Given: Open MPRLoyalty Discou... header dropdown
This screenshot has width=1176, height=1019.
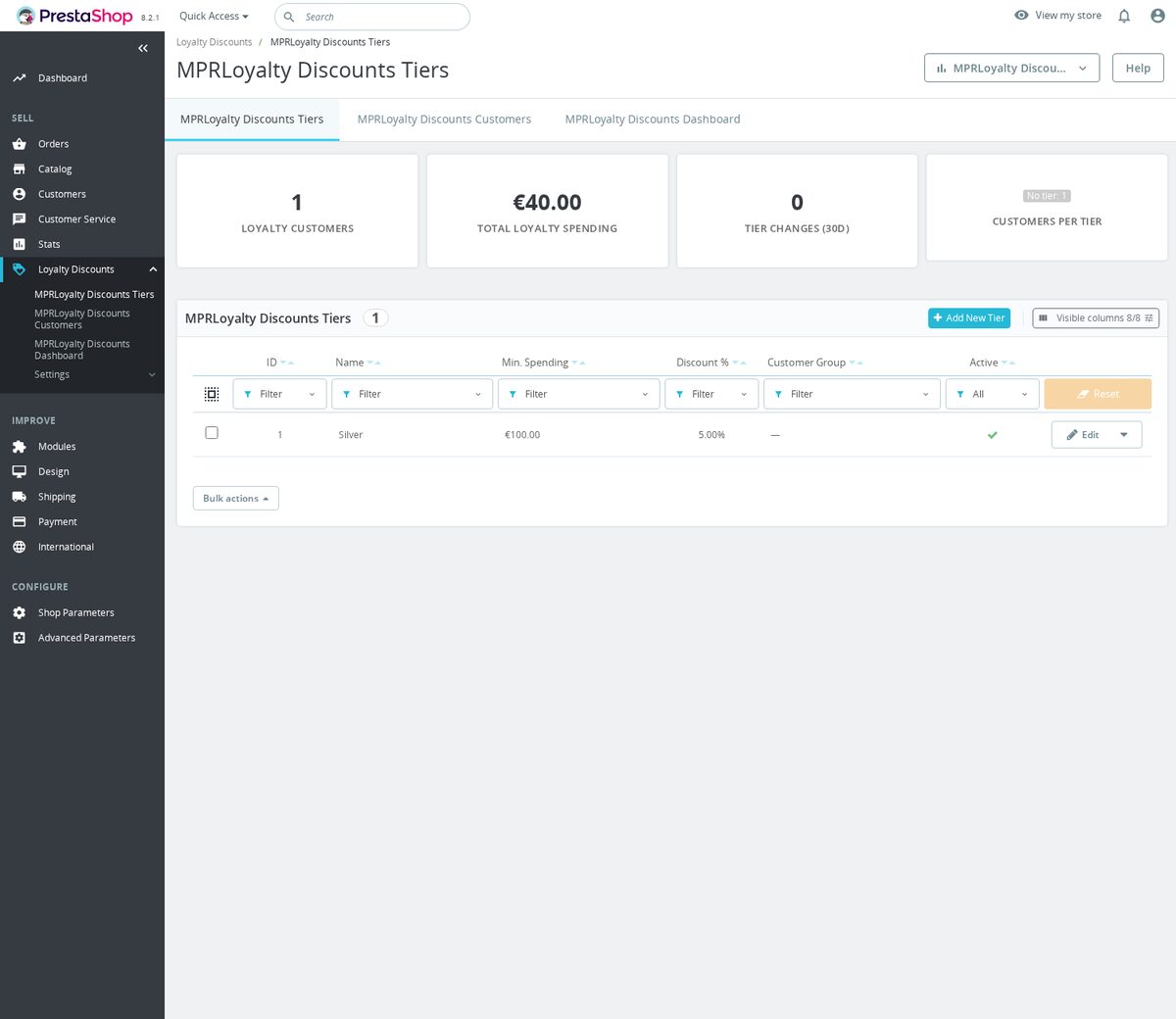Looking at the screenshot, I should click(x=1011, y=69).
